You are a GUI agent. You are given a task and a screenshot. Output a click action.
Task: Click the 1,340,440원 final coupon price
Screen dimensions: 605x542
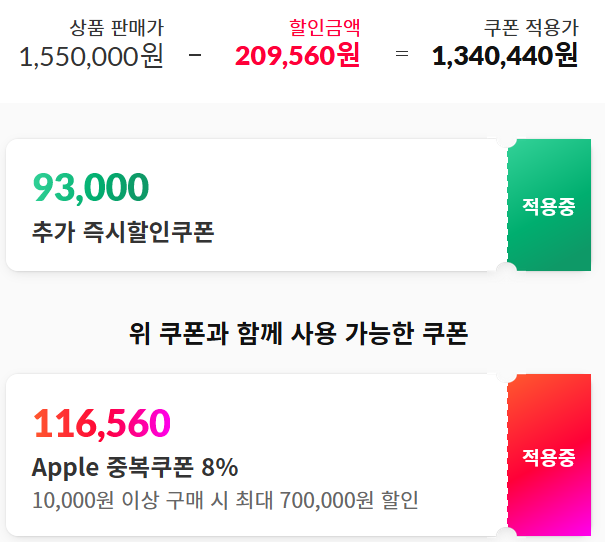[x=505, y=56]
